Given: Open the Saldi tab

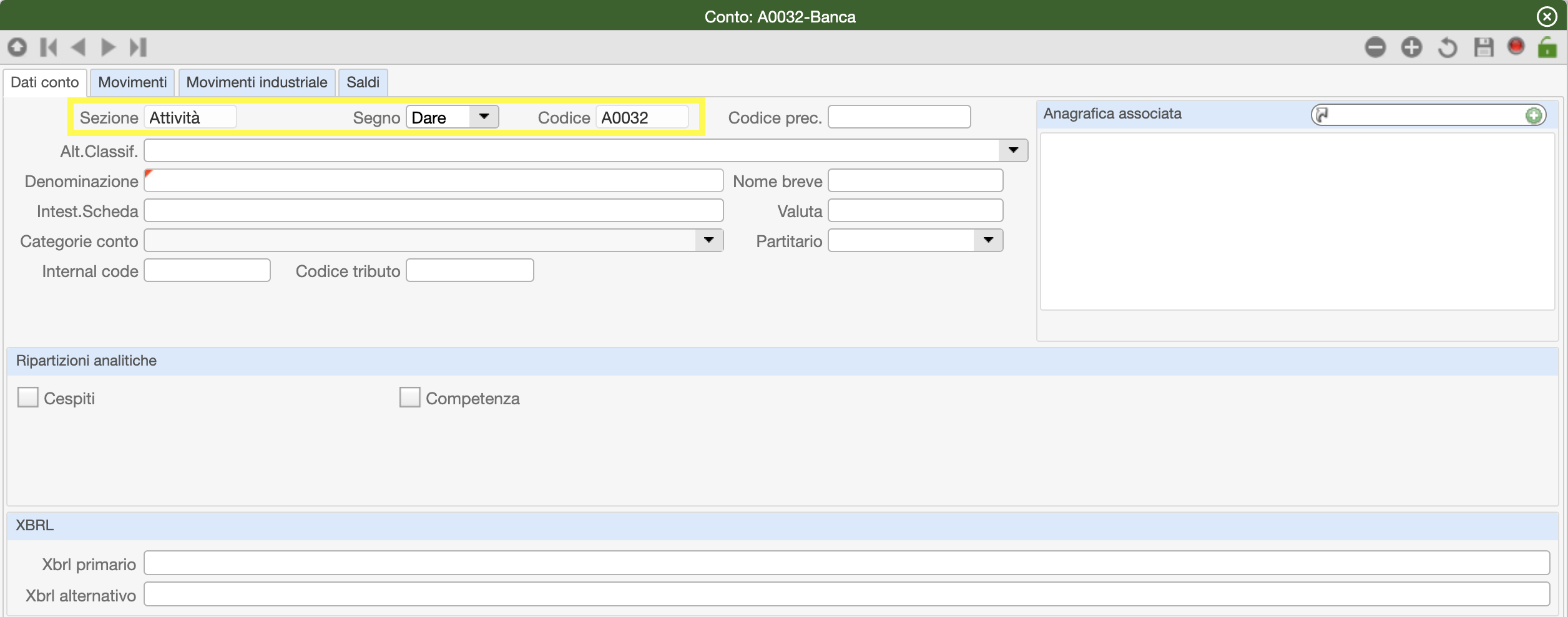Looking at the screenshot, I should pyautogui.click(x=363, y=82).
